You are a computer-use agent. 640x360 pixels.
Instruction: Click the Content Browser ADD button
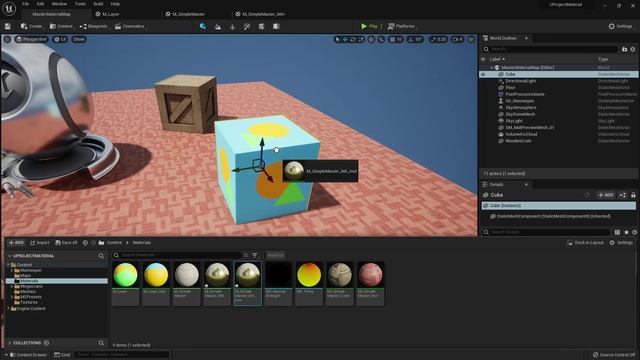click(x=16, y=242)
